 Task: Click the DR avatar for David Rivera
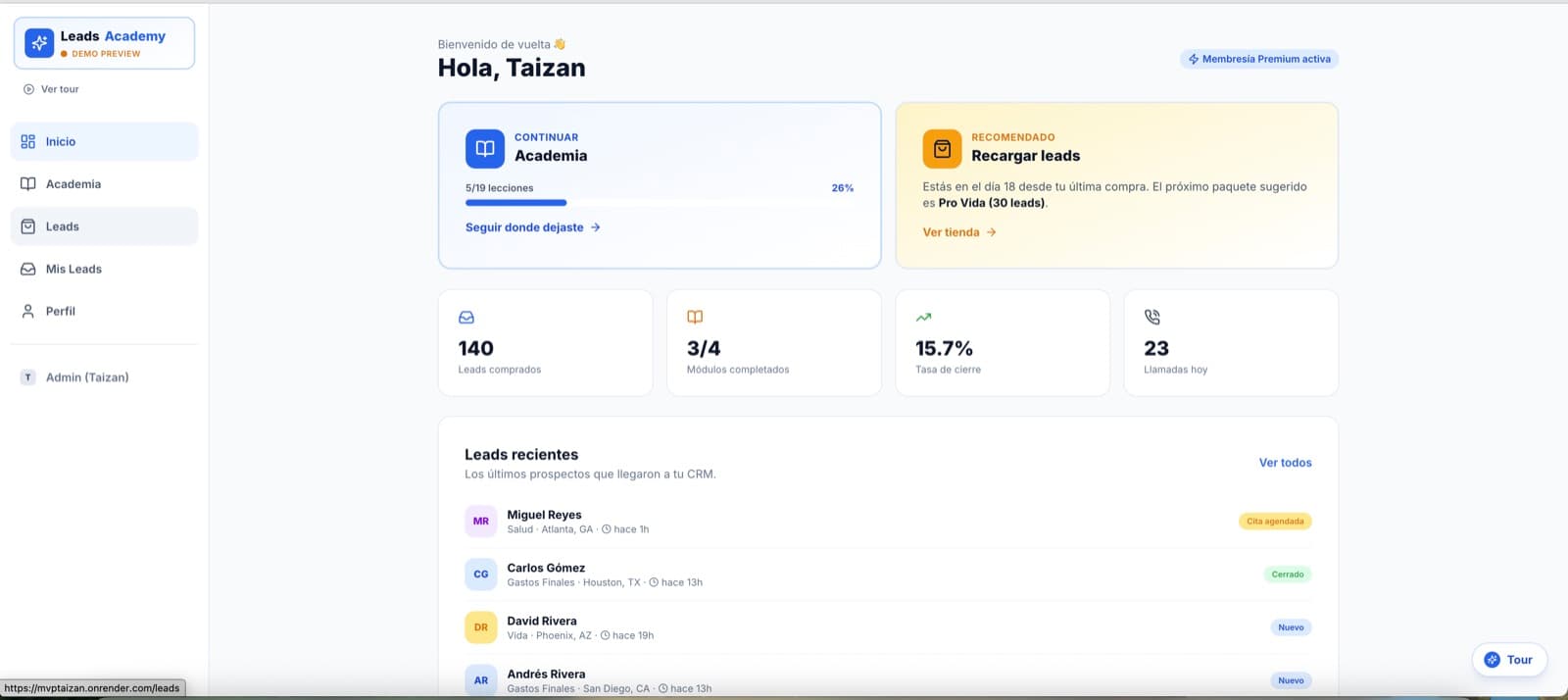coord(481,627)
